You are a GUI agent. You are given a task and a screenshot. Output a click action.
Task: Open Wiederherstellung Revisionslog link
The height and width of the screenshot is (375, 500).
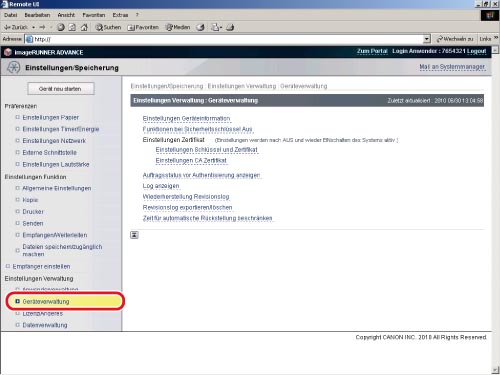coord(186,196)
